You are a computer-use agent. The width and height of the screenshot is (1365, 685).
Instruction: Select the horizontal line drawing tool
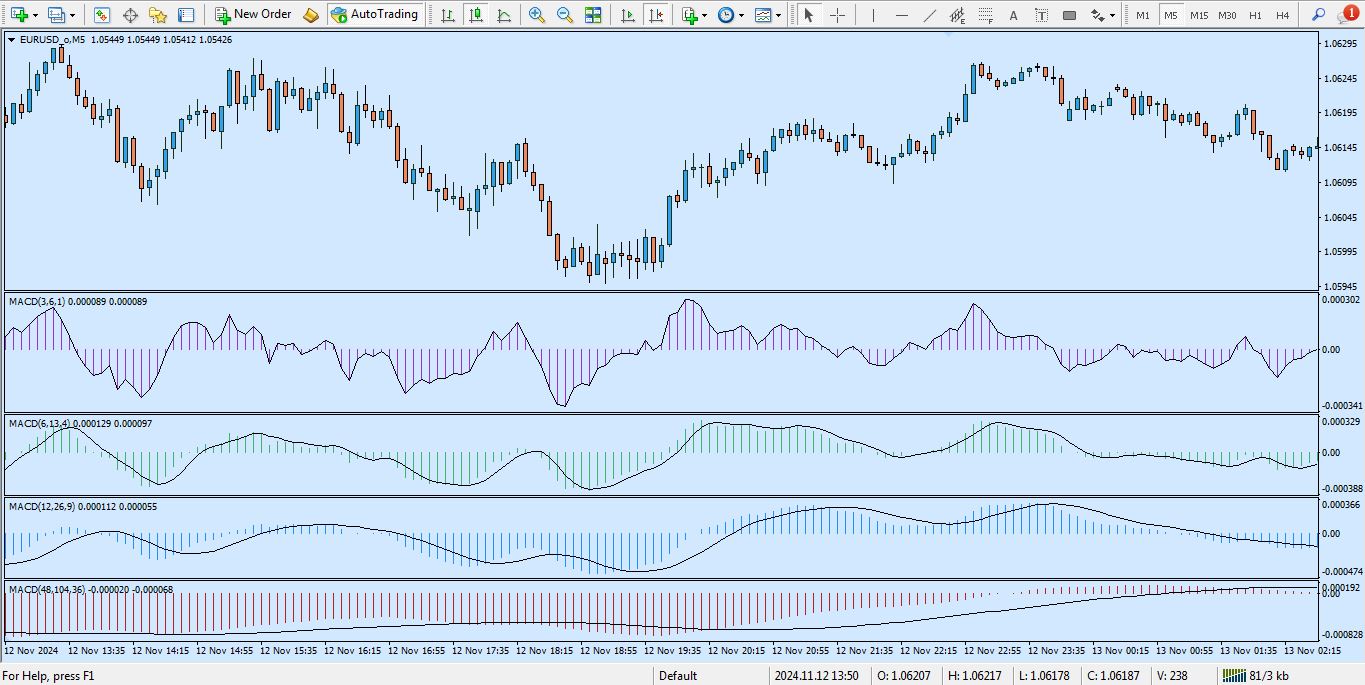pos(901,15)
